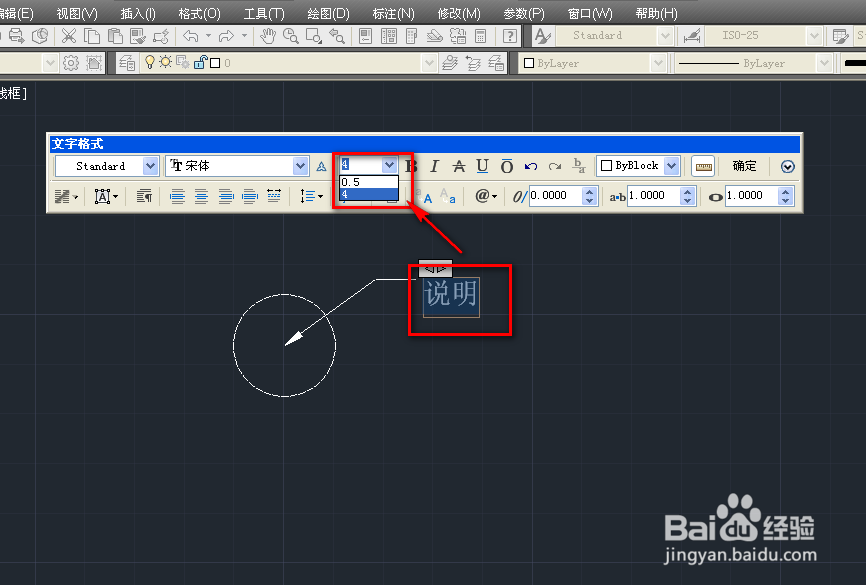Open the 绘图(D) menu
The width and height of the screenshot is (866, 585).
coord(329,13)
